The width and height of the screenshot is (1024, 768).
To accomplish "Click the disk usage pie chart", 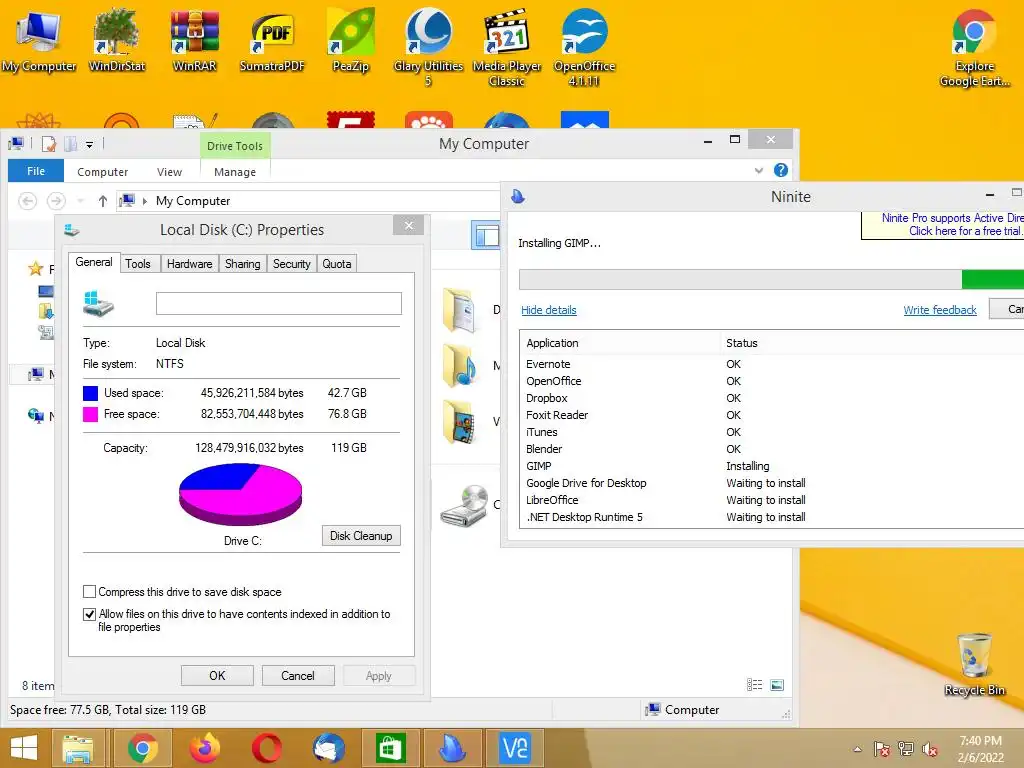I will [x=240, y=494].
